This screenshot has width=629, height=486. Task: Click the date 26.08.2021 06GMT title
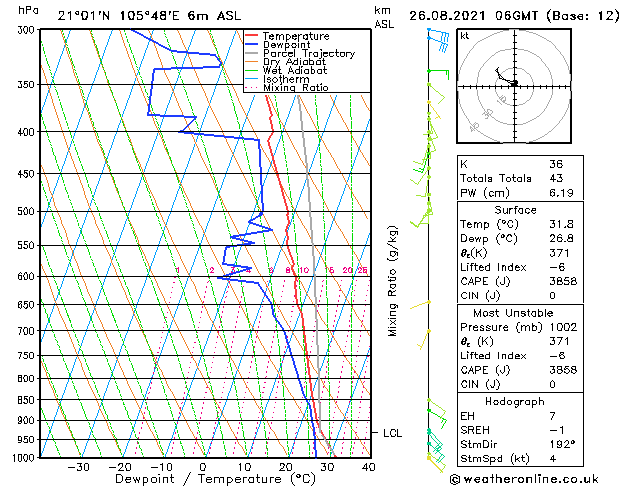(x=514, y=16)
